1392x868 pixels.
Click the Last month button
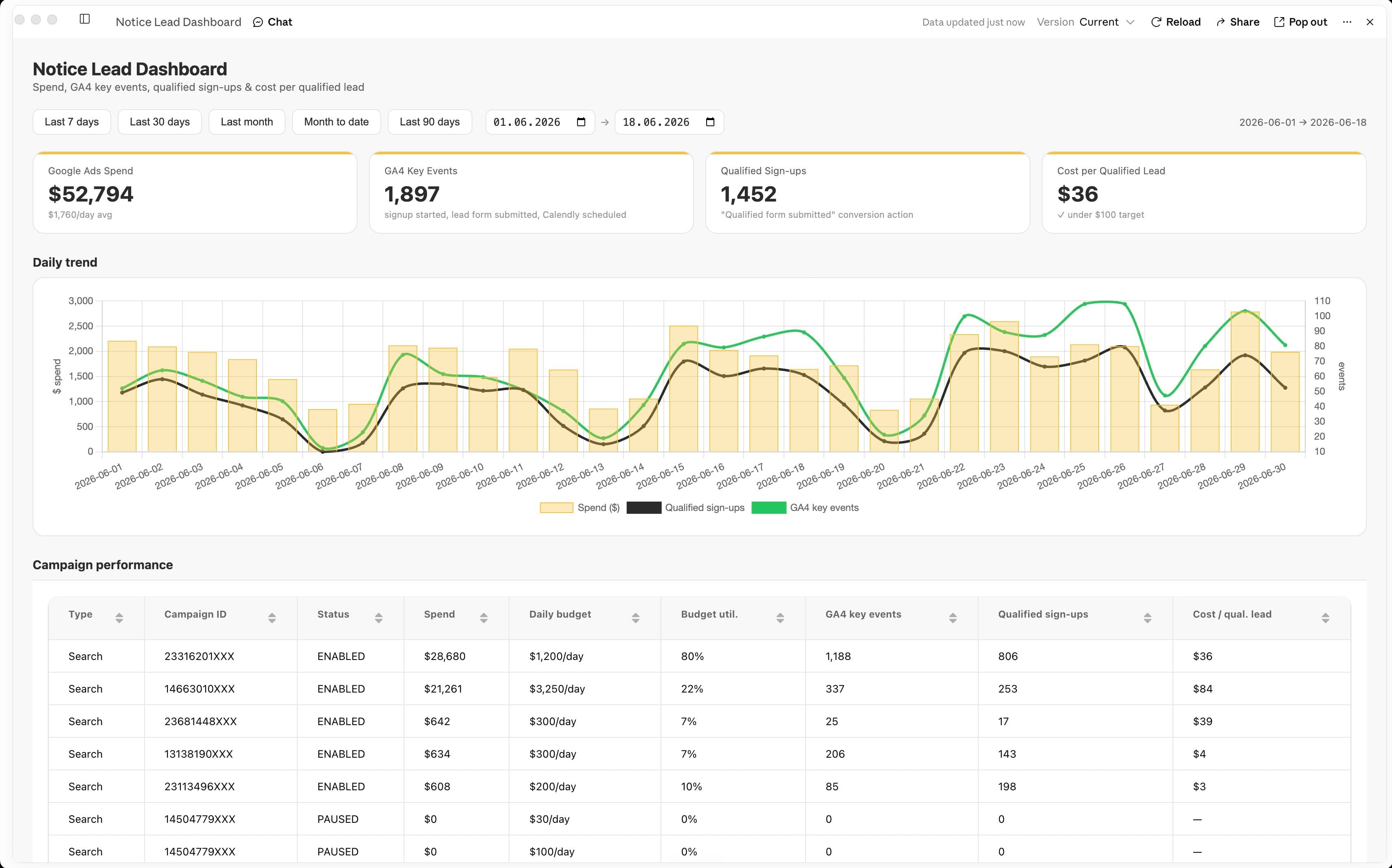[247, 122]
